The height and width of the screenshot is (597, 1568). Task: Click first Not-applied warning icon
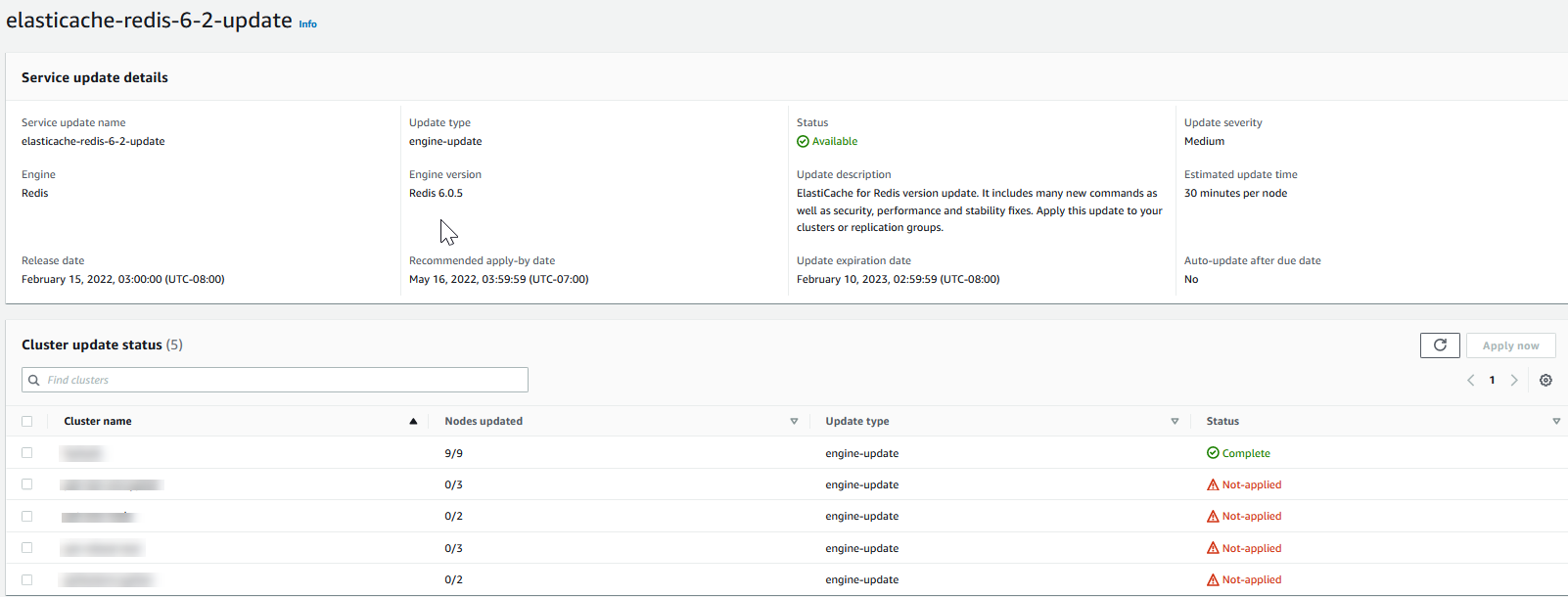1213,485
